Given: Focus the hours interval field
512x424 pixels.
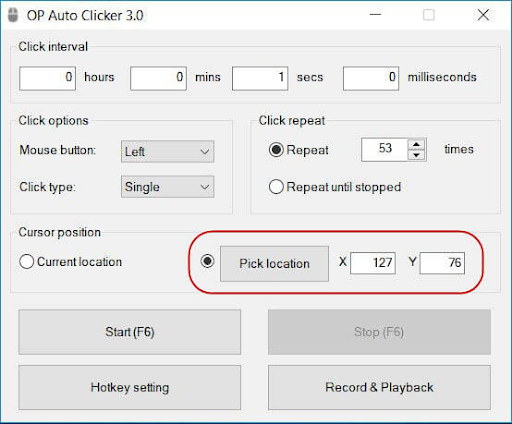Looking at the screenshot, I should pyautogui.click(x=47, y=78).
